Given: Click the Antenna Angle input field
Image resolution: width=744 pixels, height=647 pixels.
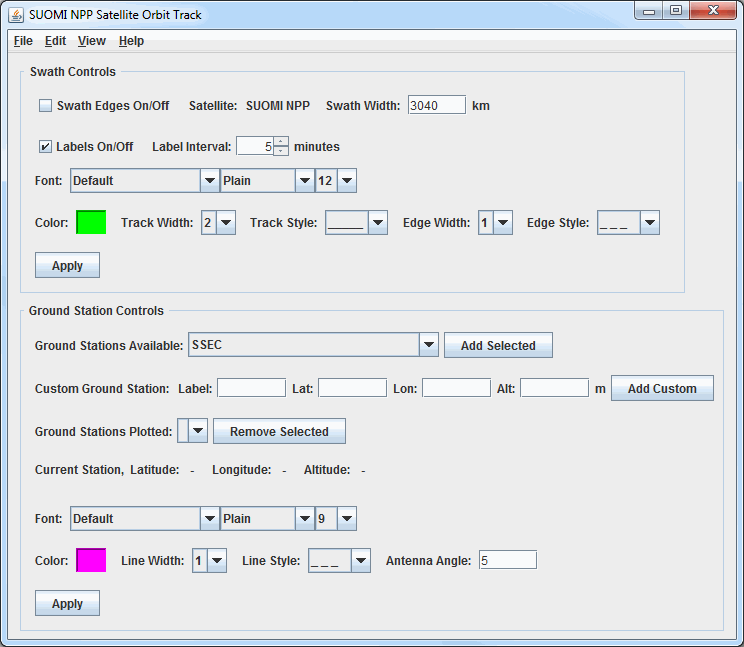Looking at the screenshot, I should (508, 560).
